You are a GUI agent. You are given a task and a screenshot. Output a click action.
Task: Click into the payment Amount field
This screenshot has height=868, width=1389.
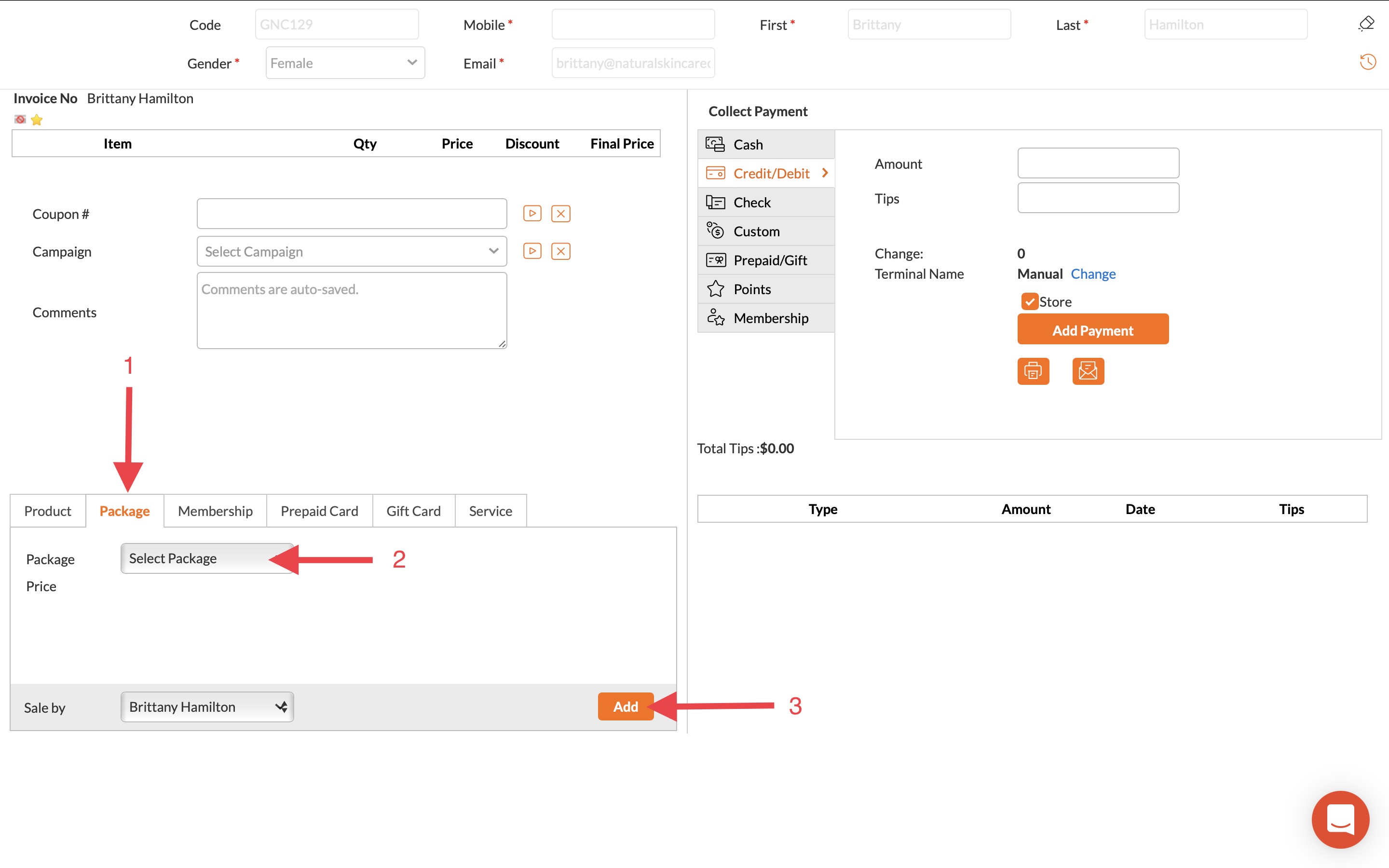point(1098,163)
